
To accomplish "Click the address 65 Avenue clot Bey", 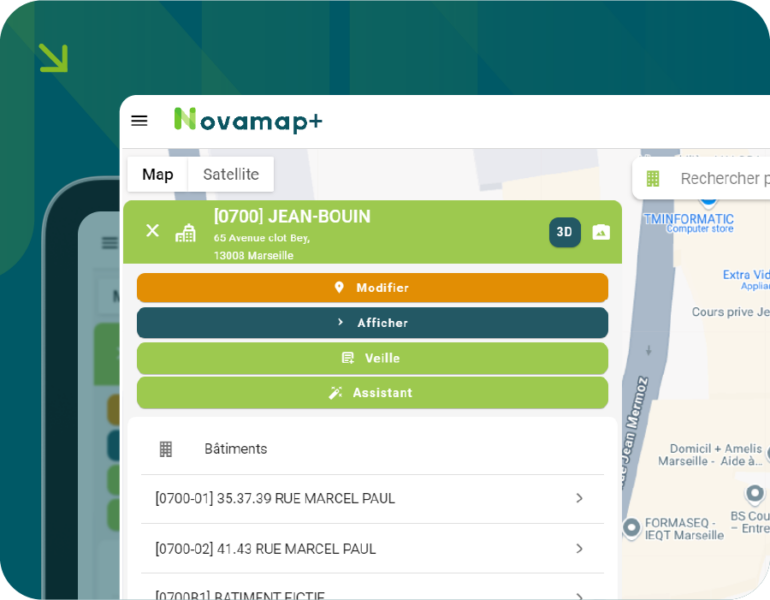I will (262, 238).
